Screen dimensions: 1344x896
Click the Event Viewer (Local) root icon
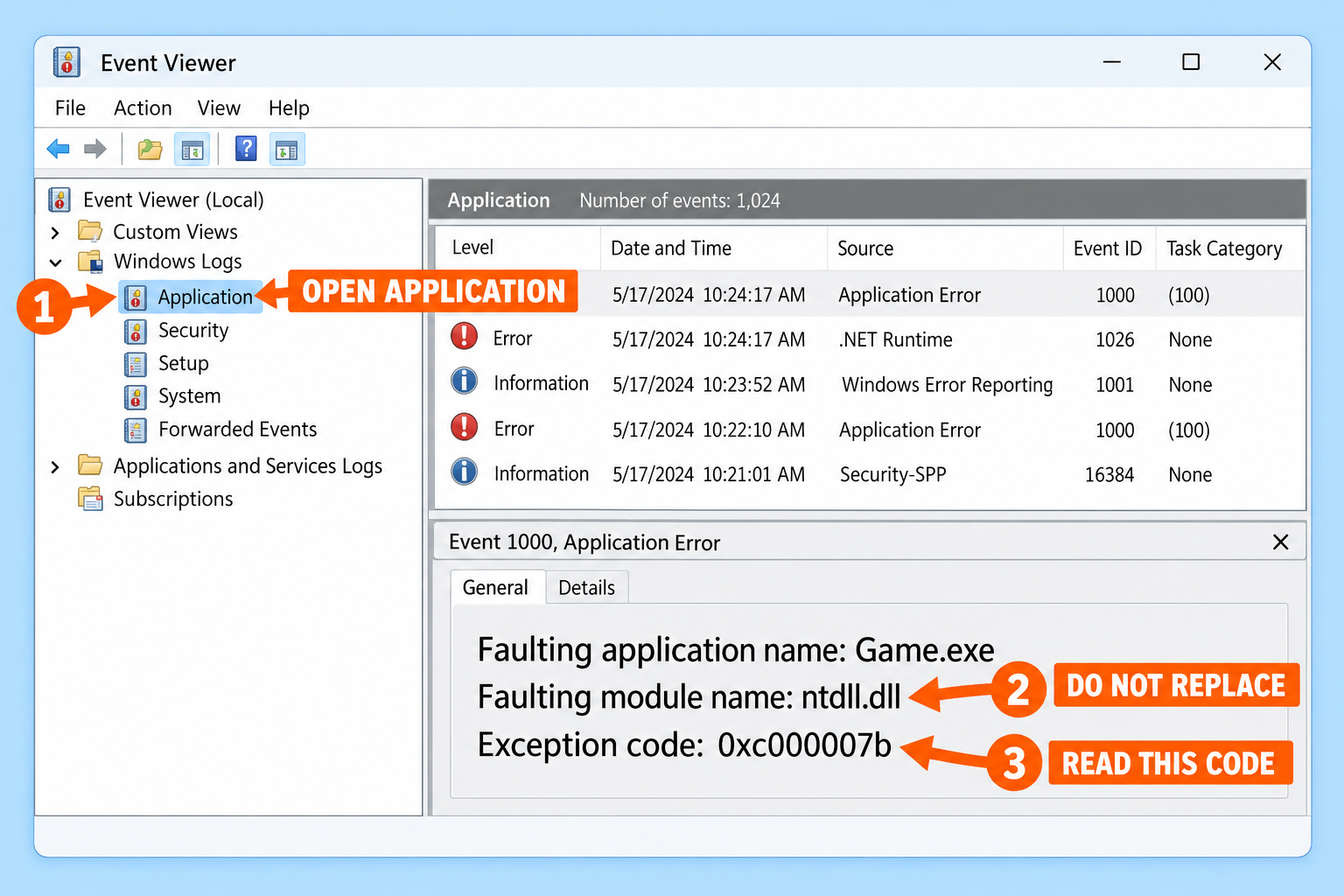click(59, 199)
